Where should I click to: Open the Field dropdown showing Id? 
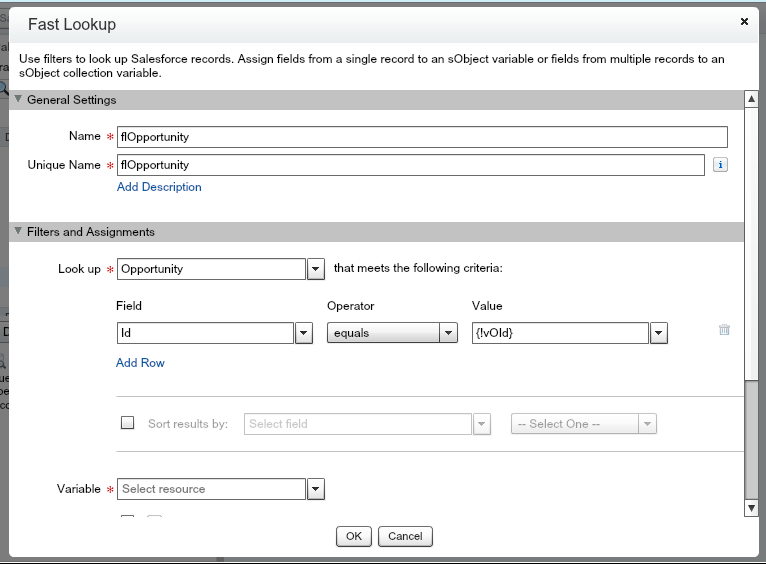pos(304,333)
